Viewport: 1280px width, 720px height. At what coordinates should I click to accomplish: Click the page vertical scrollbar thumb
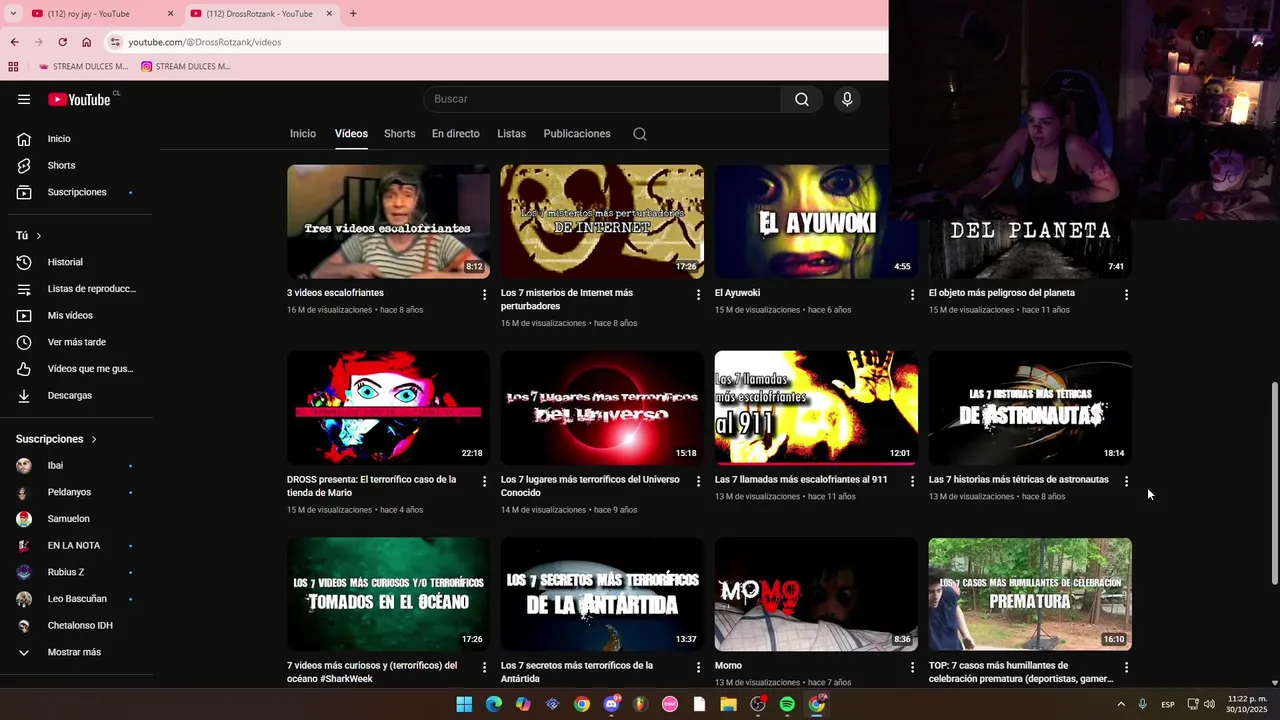1274,484
